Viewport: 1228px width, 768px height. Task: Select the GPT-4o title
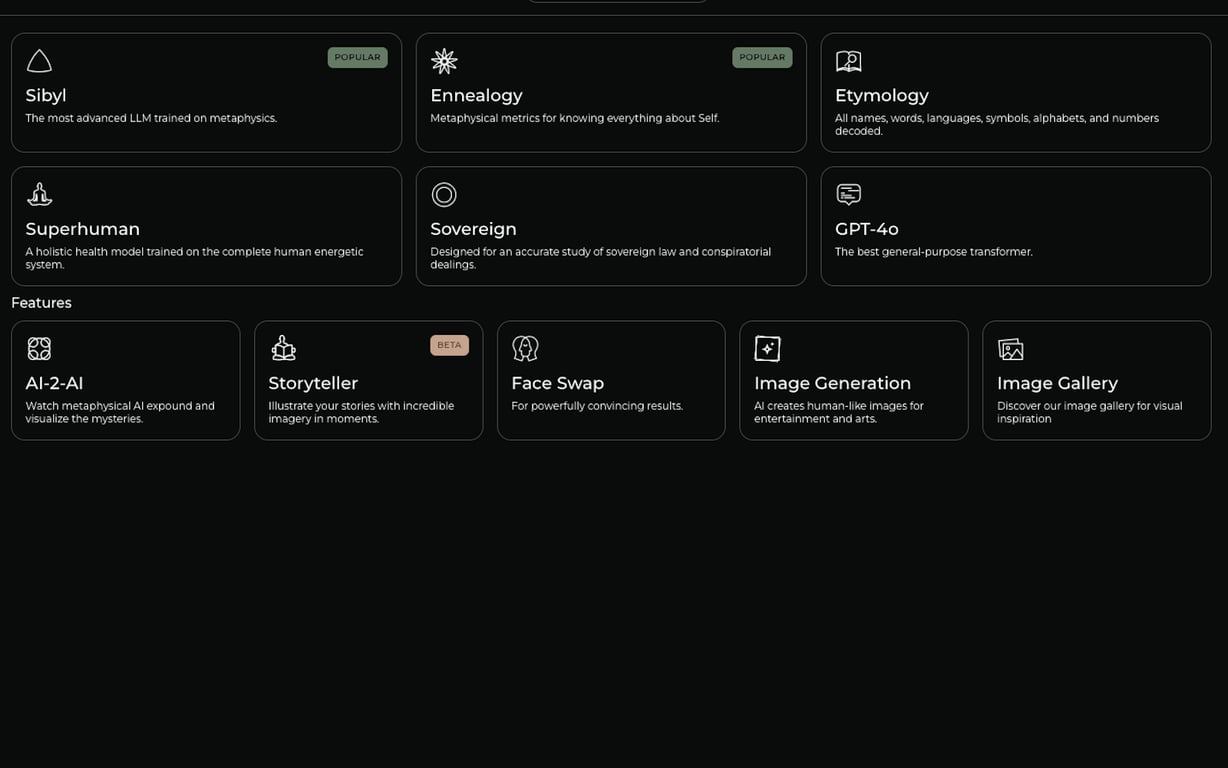pyautogui.click(x=866, y=229)
